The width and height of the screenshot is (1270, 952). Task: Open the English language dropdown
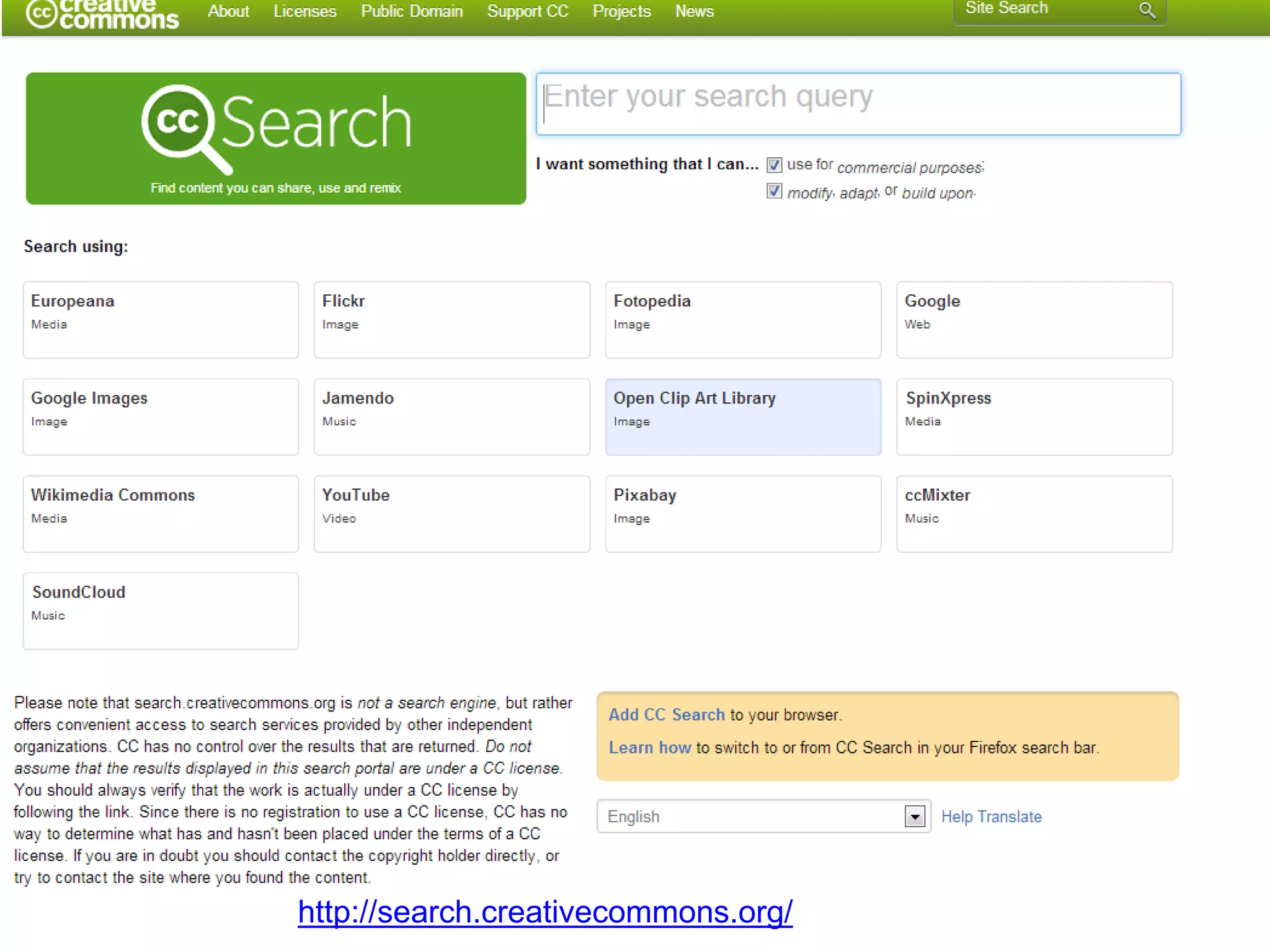click(763, 816)
